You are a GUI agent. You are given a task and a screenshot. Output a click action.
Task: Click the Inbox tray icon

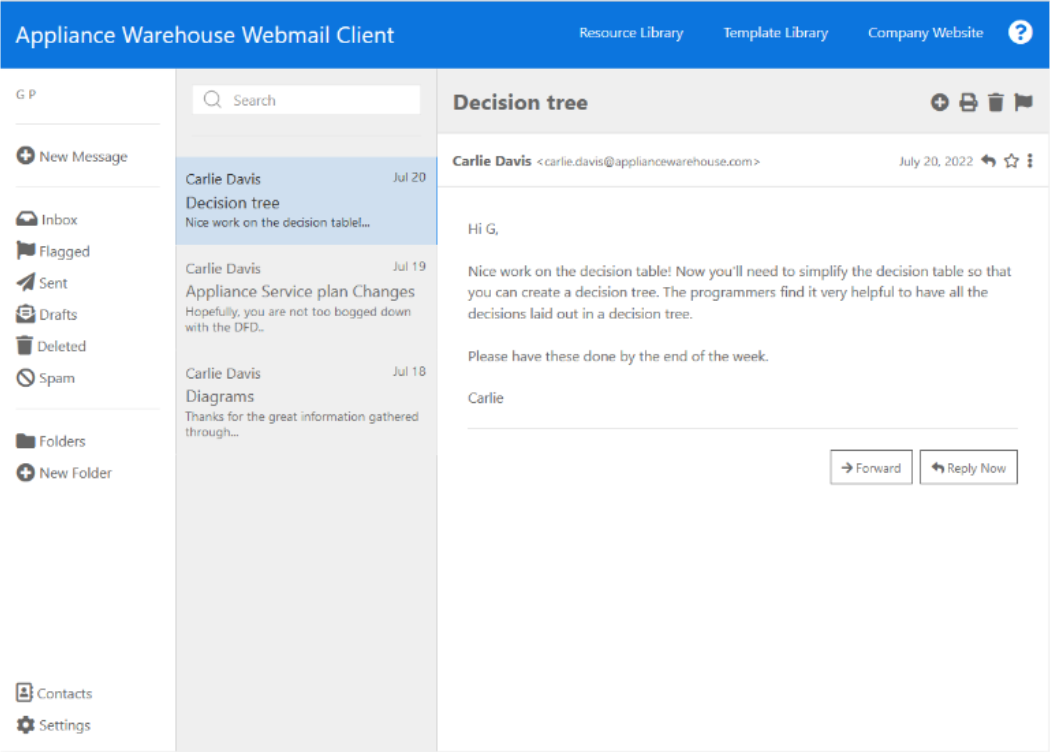click(27, 219)
